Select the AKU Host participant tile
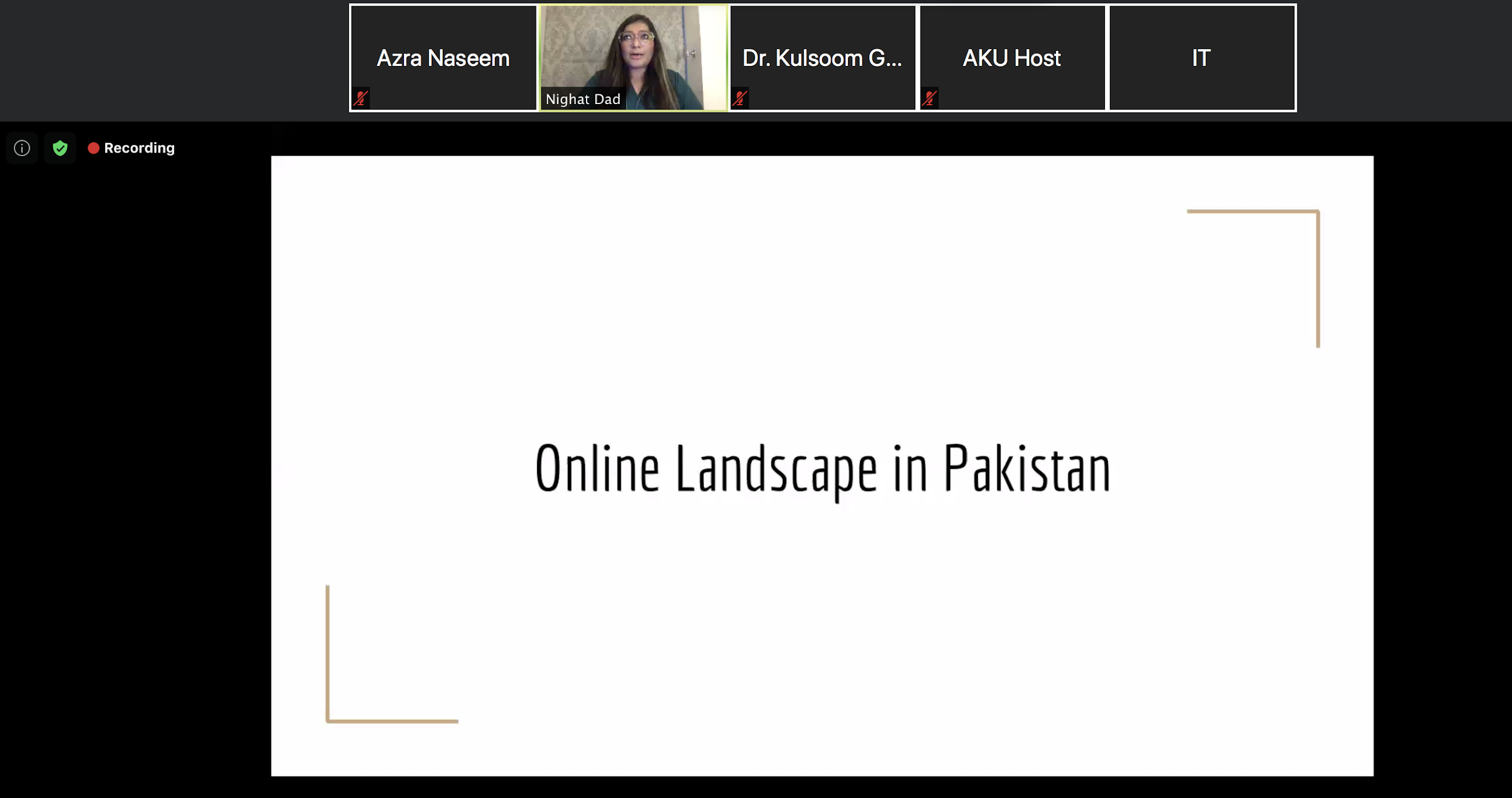Screen dimensions: 1512x798 click(x=1012, y=58)
